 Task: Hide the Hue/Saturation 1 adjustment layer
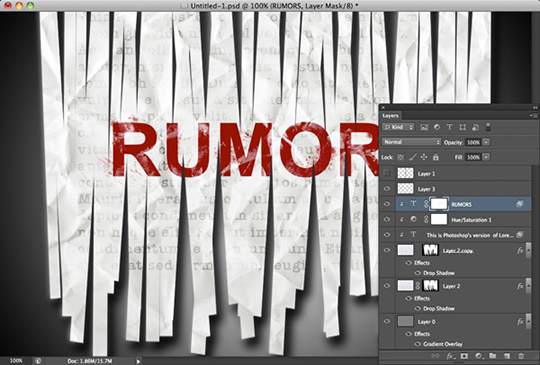pos(387,219)
